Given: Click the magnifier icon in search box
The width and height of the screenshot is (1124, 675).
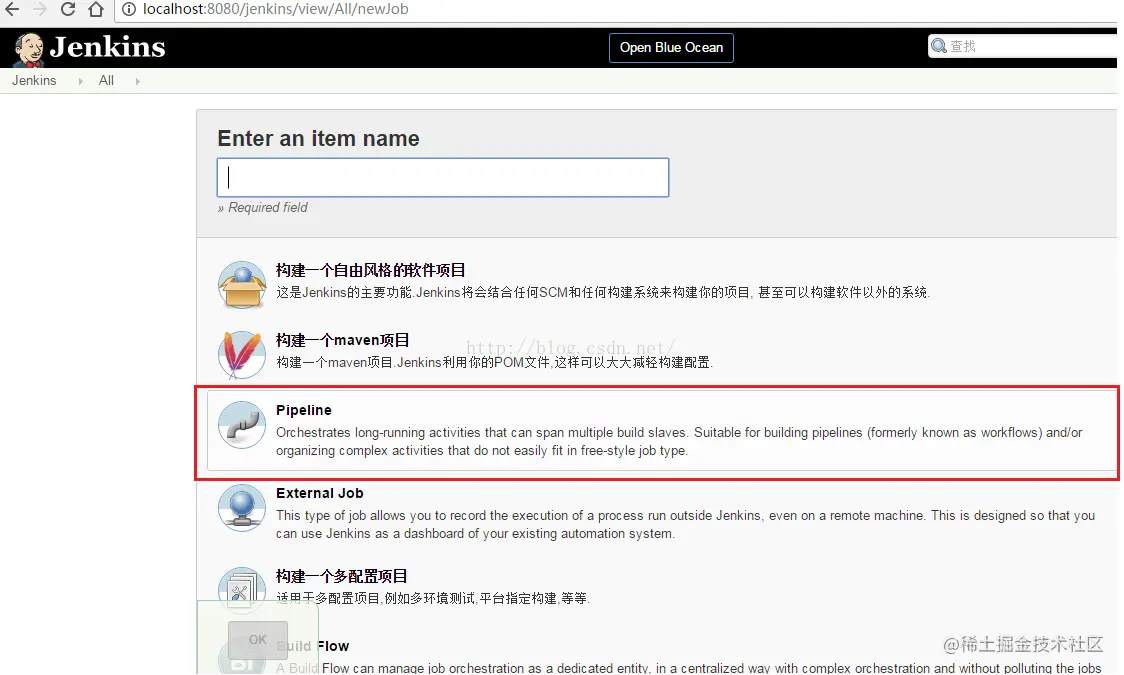Looking at the screenshot, I should [938, 47].
